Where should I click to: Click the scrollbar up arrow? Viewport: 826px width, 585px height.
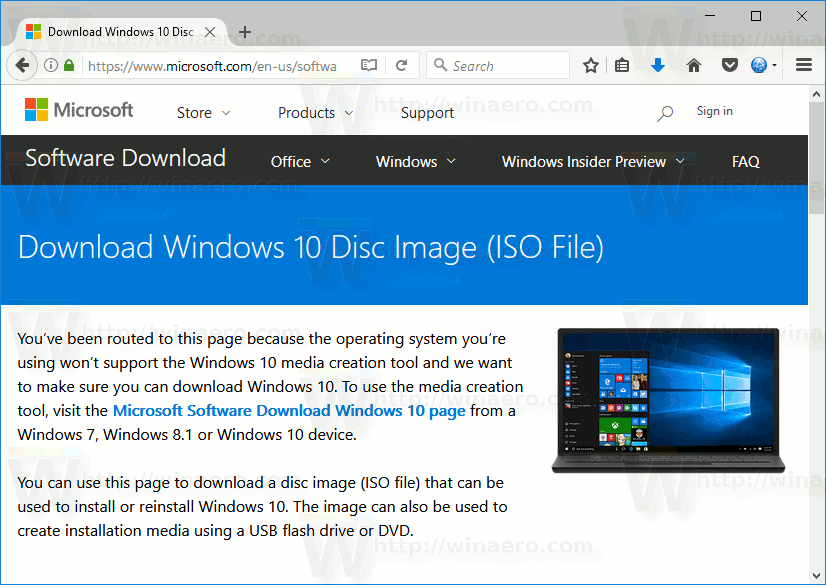817,94
